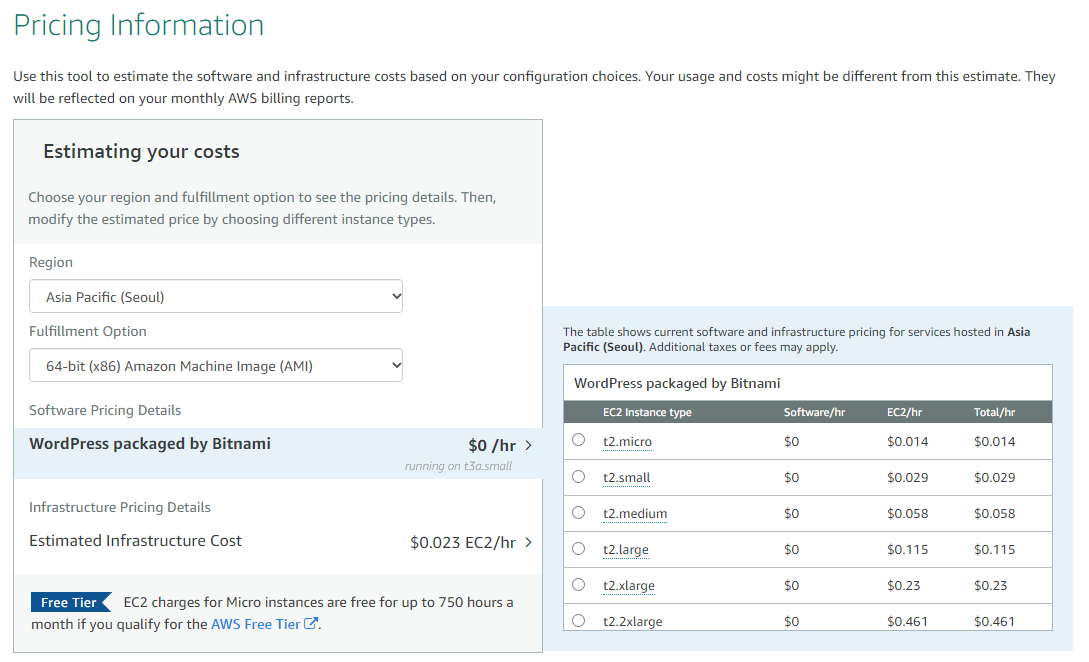Click the Free Tier badge

click(71, 602)
